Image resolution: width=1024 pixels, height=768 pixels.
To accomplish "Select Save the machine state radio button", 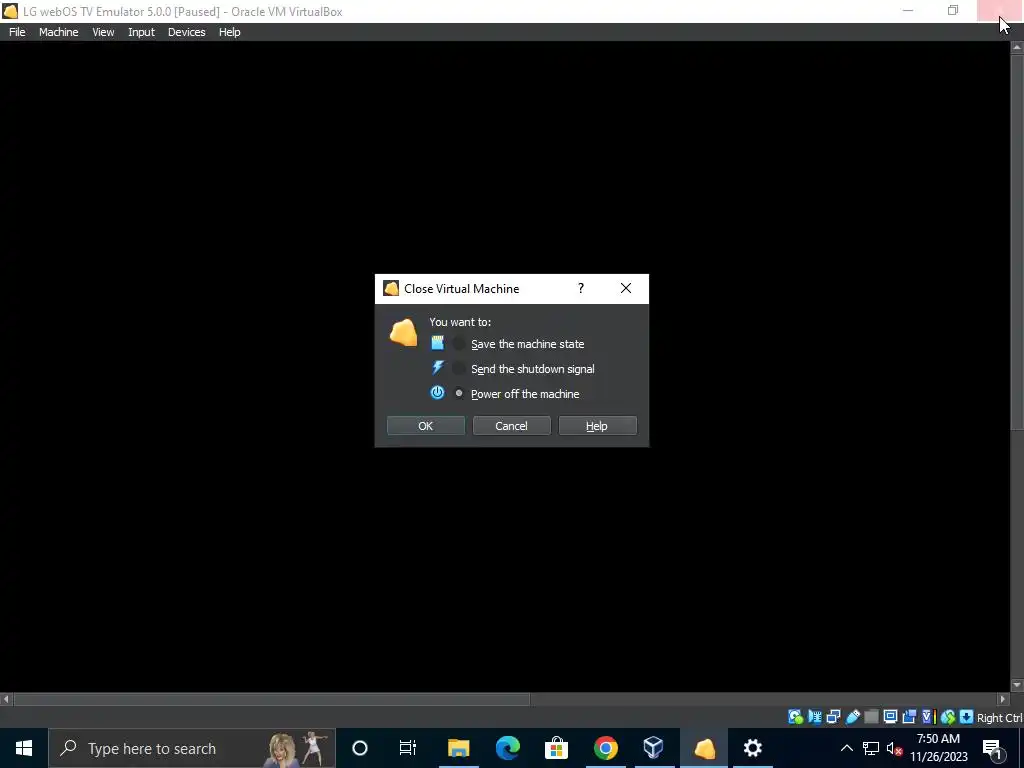I will [458, 344].
